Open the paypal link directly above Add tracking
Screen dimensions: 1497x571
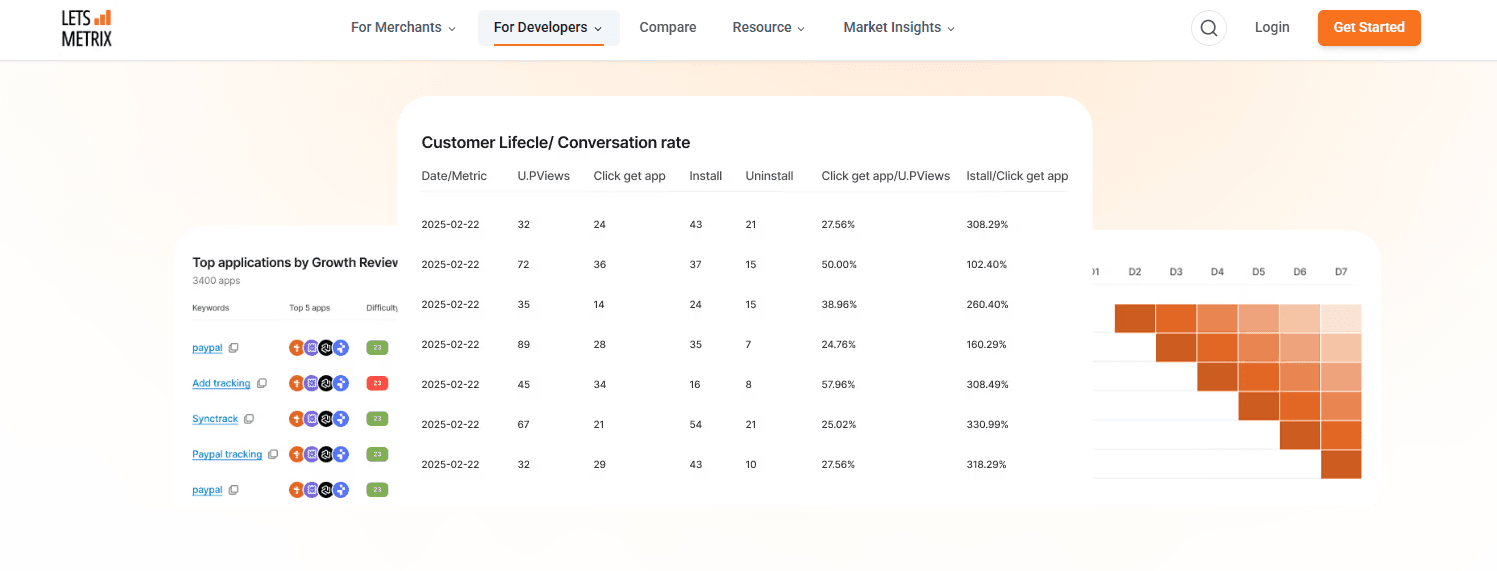[x=207, y=348]
